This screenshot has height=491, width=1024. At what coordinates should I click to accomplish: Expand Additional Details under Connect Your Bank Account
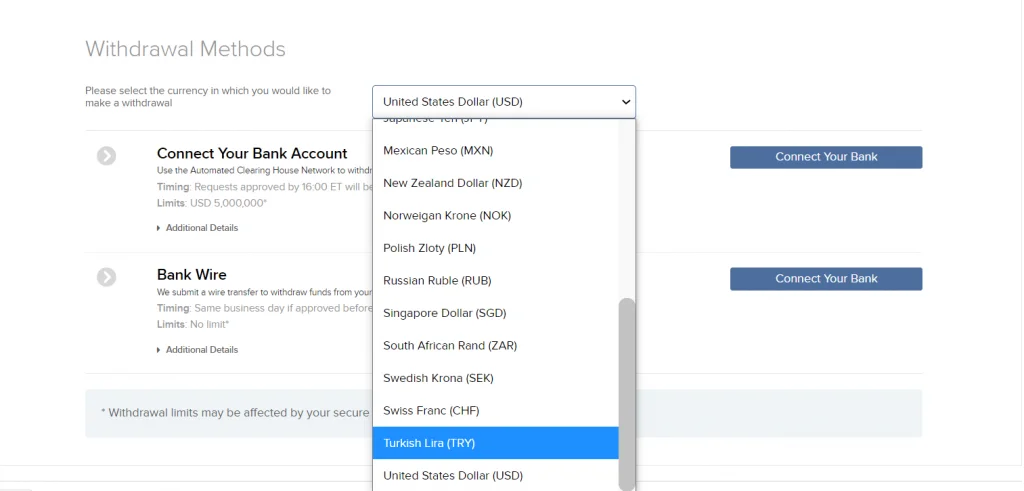coord(198,228)
